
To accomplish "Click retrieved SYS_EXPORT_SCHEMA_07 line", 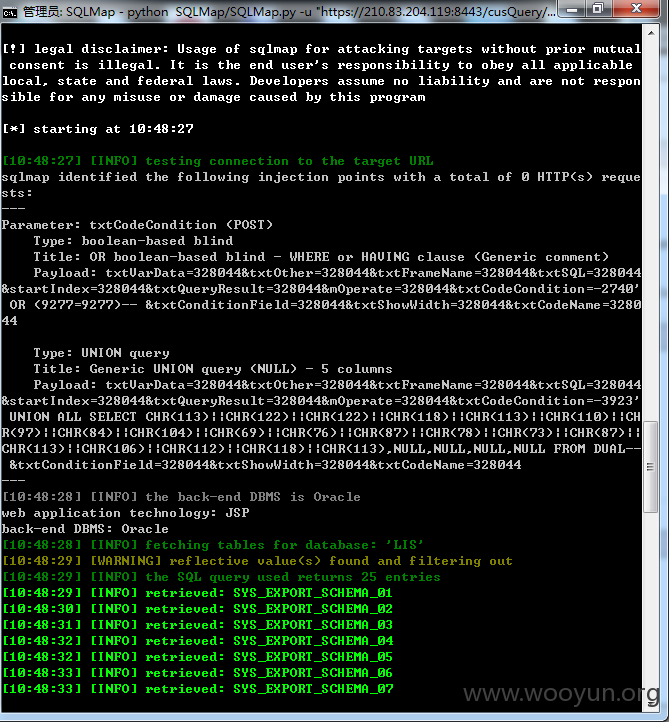I will pos(197,689).
